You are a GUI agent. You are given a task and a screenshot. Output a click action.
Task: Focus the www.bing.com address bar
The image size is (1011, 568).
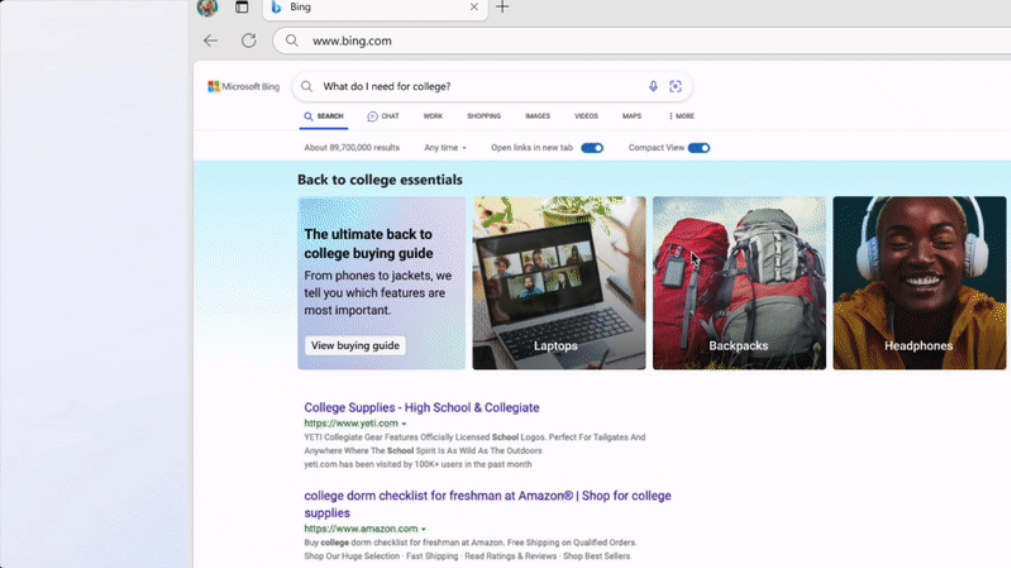(642, 41)
